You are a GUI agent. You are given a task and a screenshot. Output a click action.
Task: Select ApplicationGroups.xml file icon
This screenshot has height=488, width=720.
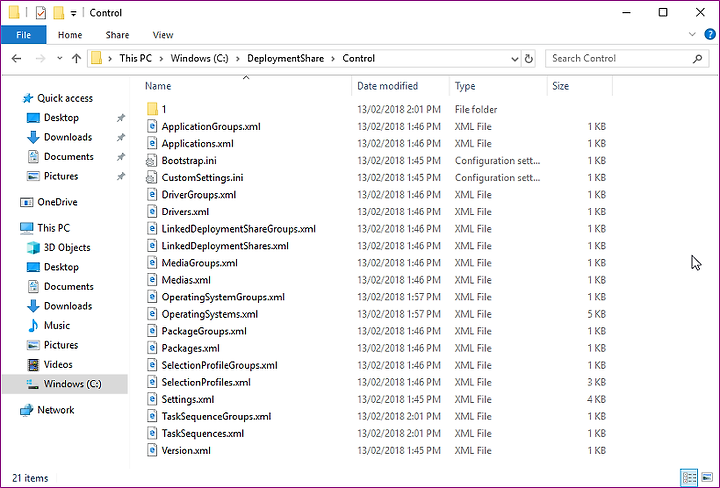152,127
